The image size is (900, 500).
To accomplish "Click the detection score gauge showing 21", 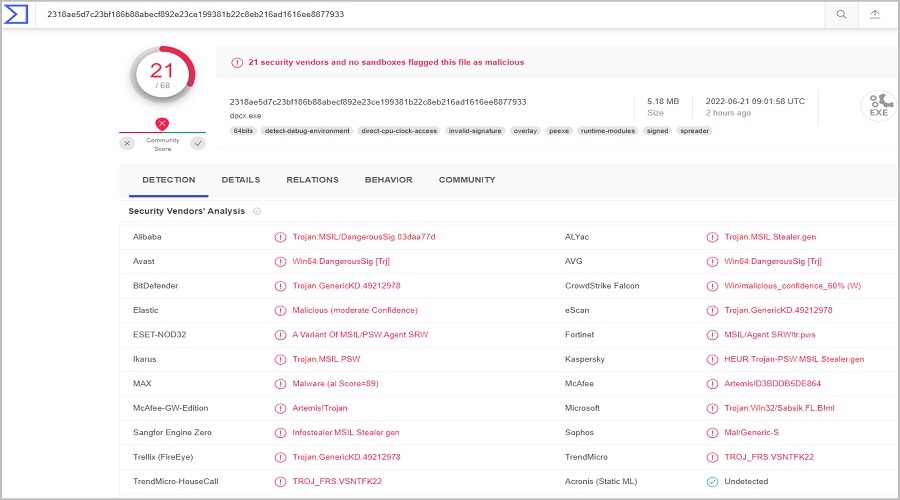I will pyautogui.click(x=162, y=75).
